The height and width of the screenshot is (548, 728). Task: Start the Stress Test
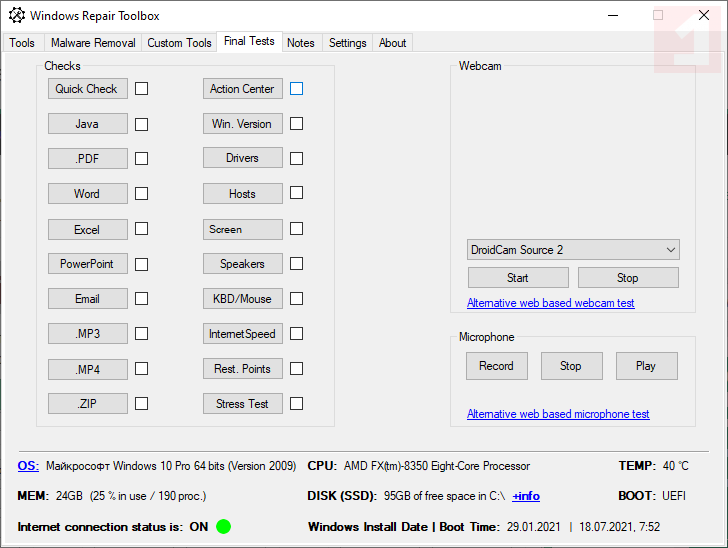point(243,404)
